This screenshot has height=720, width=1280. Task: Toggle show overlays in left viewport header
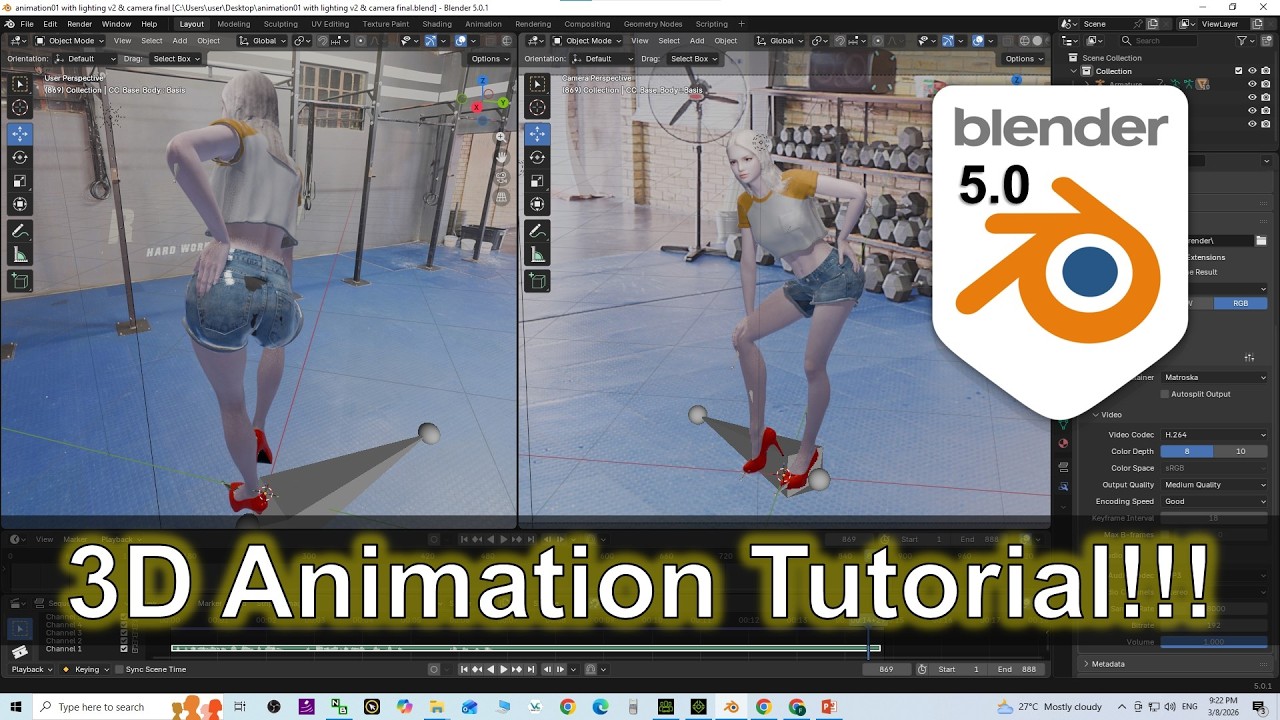click(x=460, y=41)
